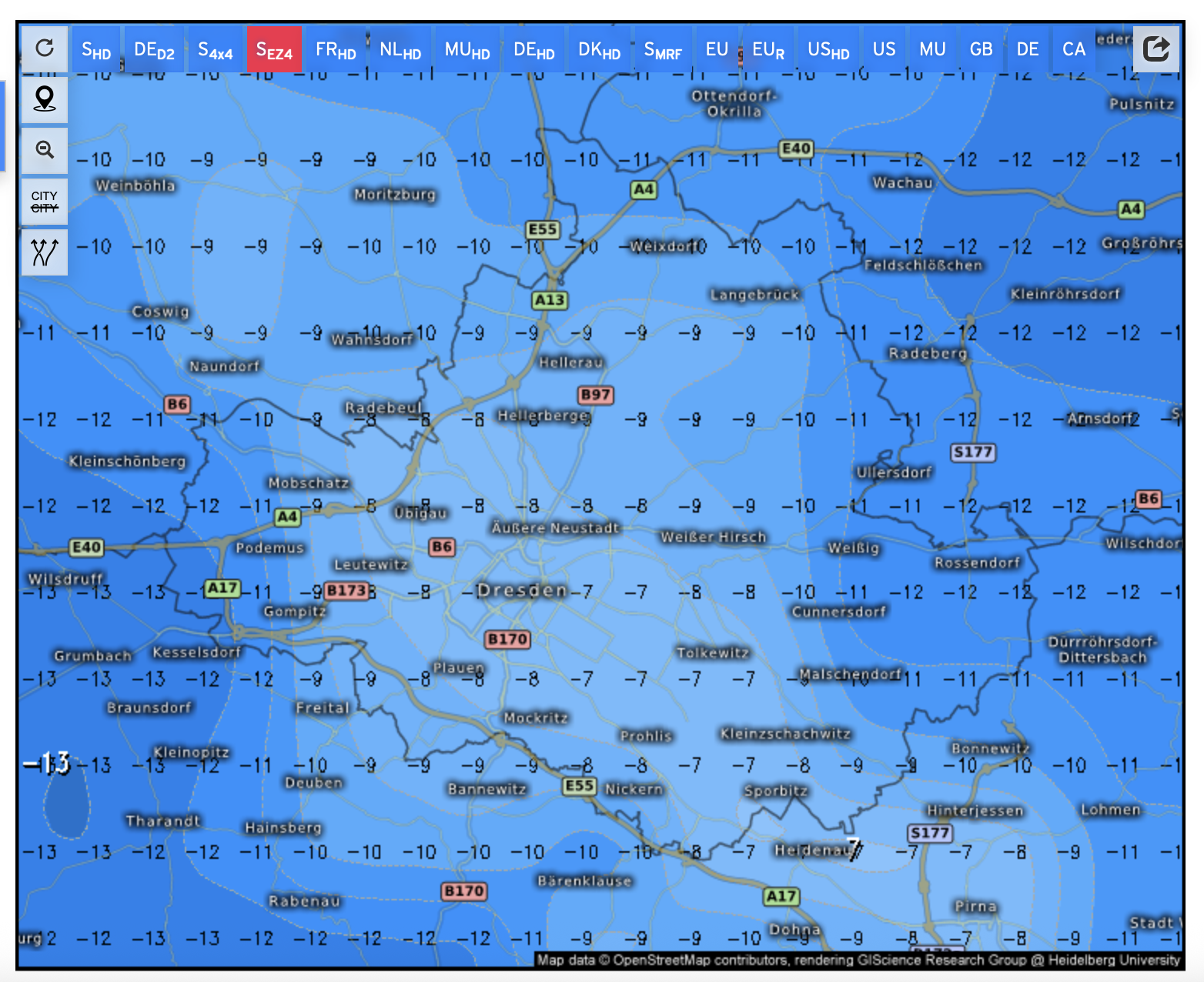Switch to MU HD model

tap(467, 50)
